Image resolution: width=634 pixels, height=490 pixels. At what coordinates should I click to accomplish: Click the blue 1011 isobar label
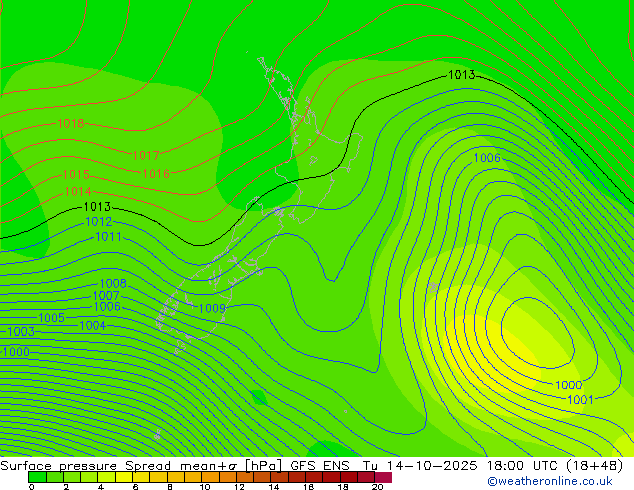click(x=108, y=237)
